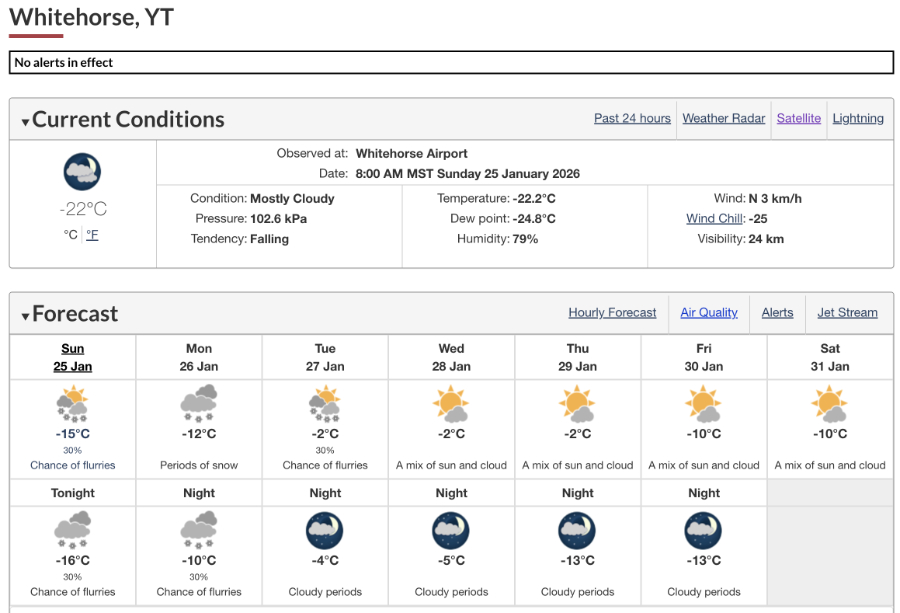900x613 pixels.
Task: Click Friday's sun and cloud forecast icon
Action: pyautogui.click(x=703, y=406)
